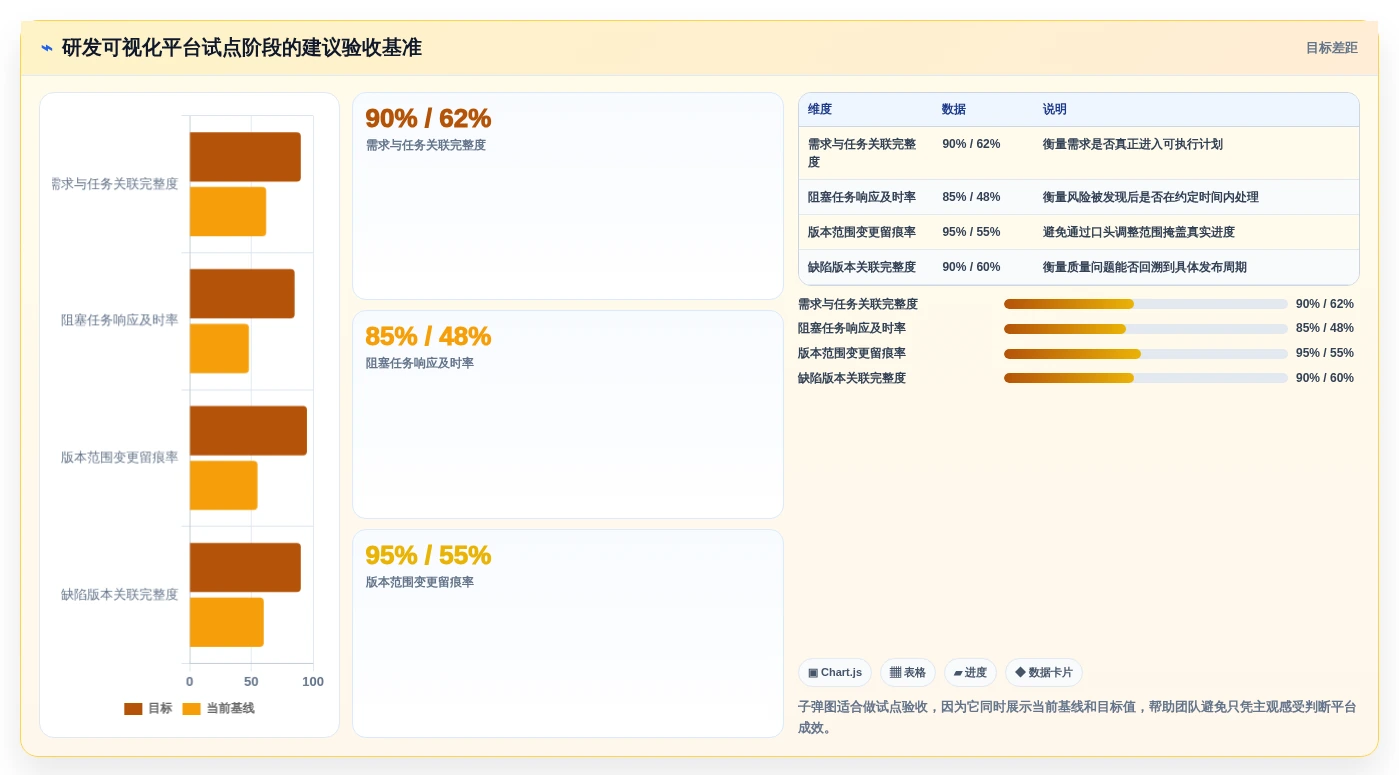Click progress bar for 缺陷版本关联完整度
1399x775 pixels.
click(x=1146, y=378)
